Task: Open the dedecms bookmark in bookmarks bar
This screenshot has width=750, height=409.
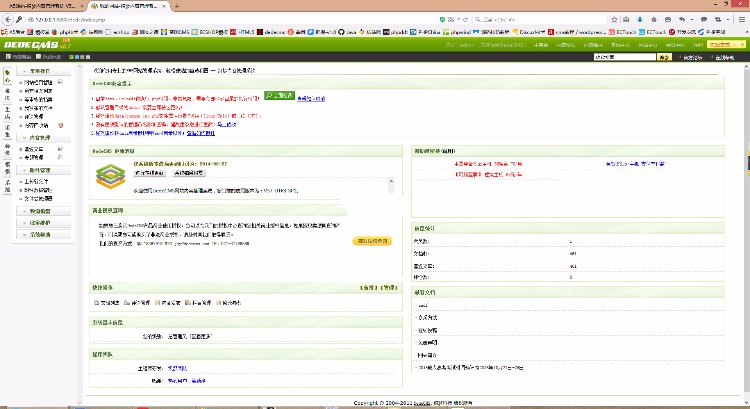Action: coord(271,32)
